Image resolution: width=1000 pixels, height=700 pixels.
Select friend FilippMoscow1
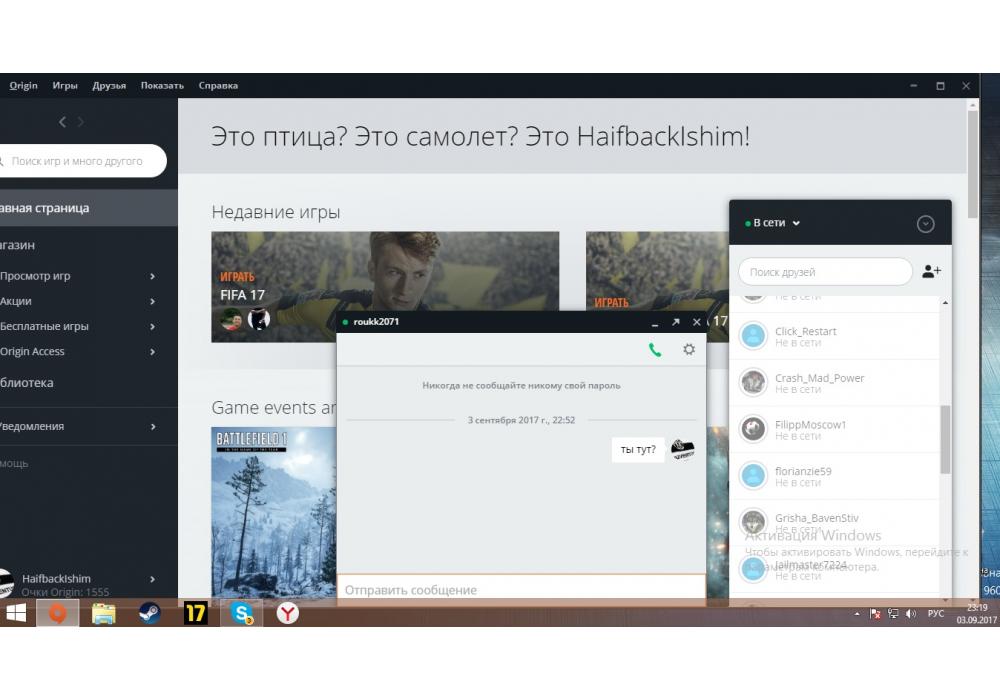pos(834,430)
